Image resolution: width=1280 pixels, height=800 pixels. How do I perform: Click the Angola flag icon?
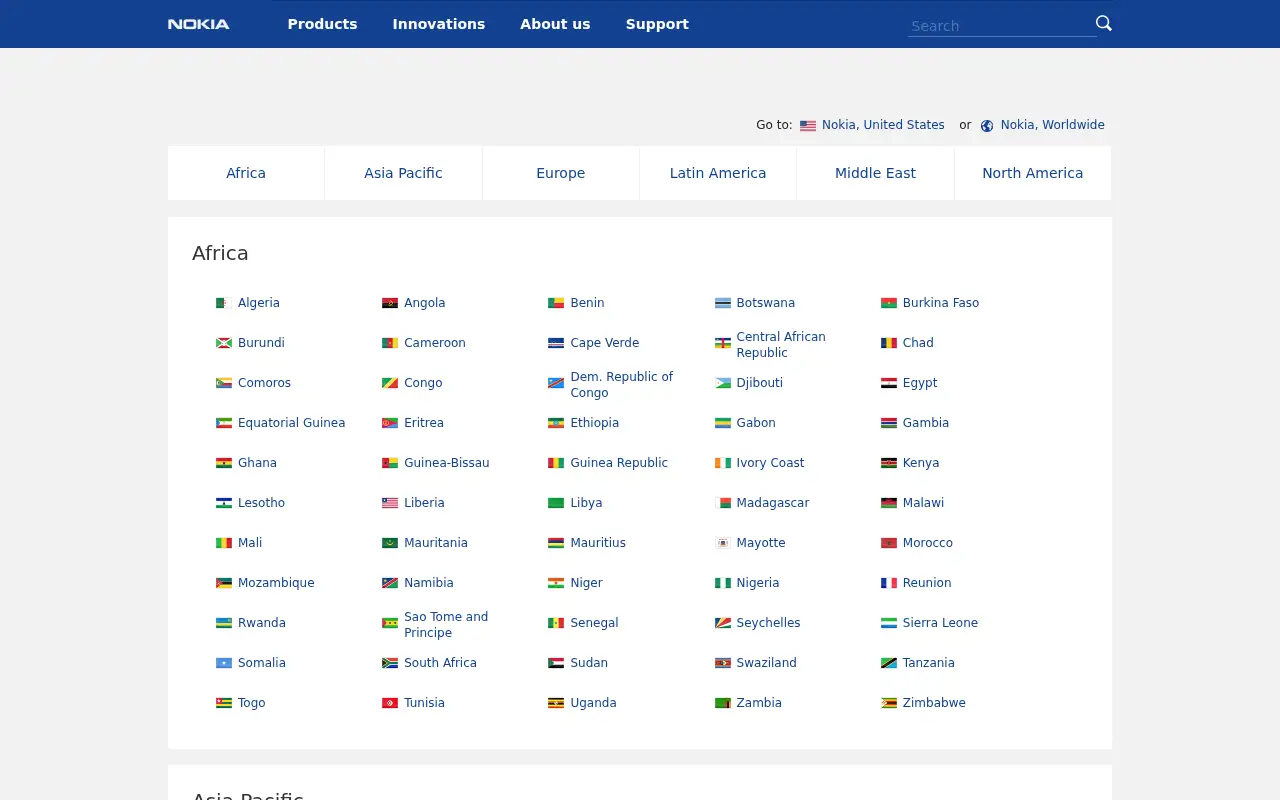(x=390, y=303)
